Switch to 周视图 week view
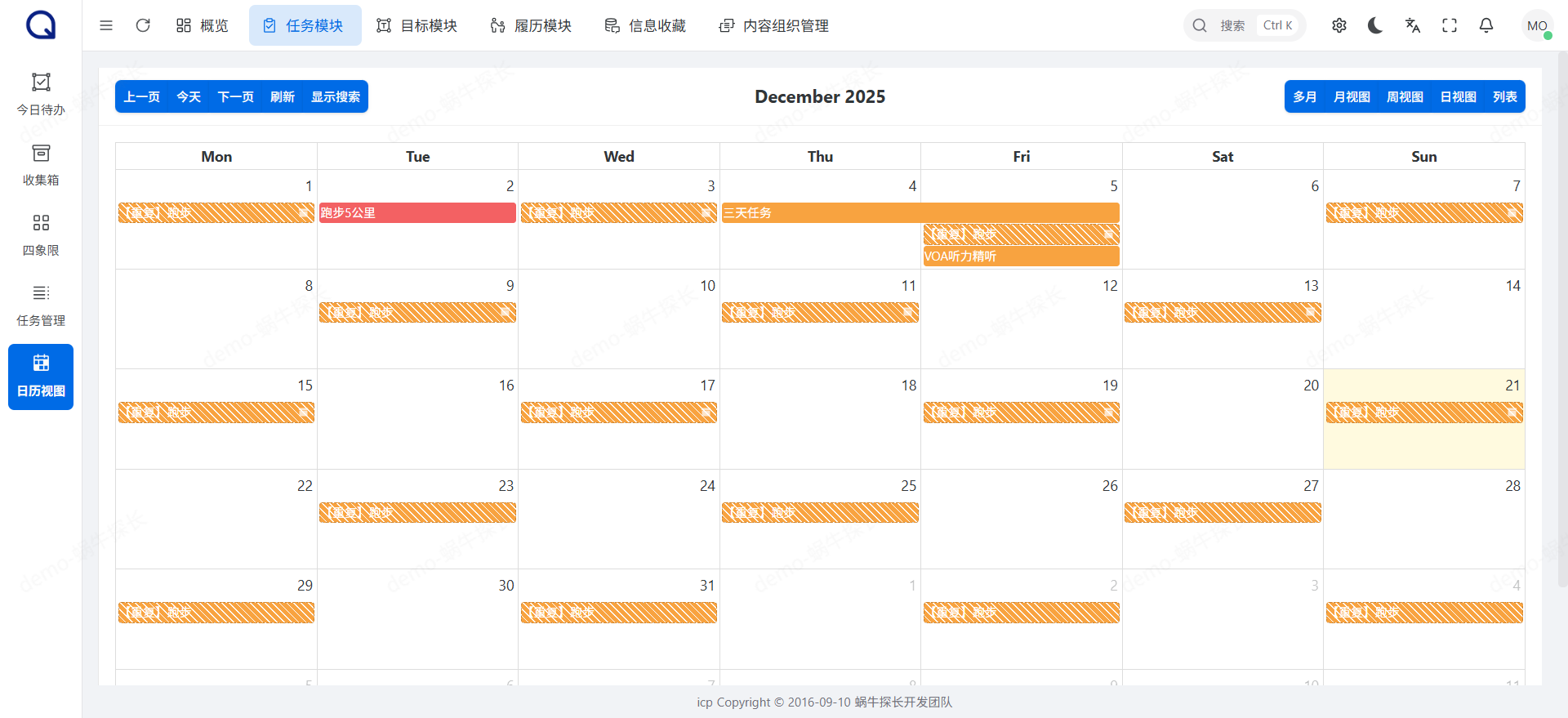 point(1405,96)
